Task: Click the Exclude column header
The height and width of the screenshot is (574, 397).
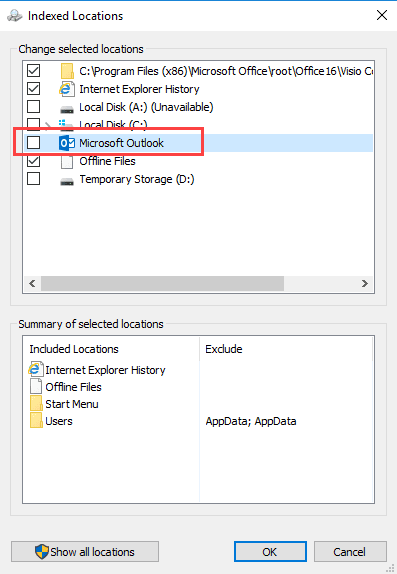Action: 286,349
